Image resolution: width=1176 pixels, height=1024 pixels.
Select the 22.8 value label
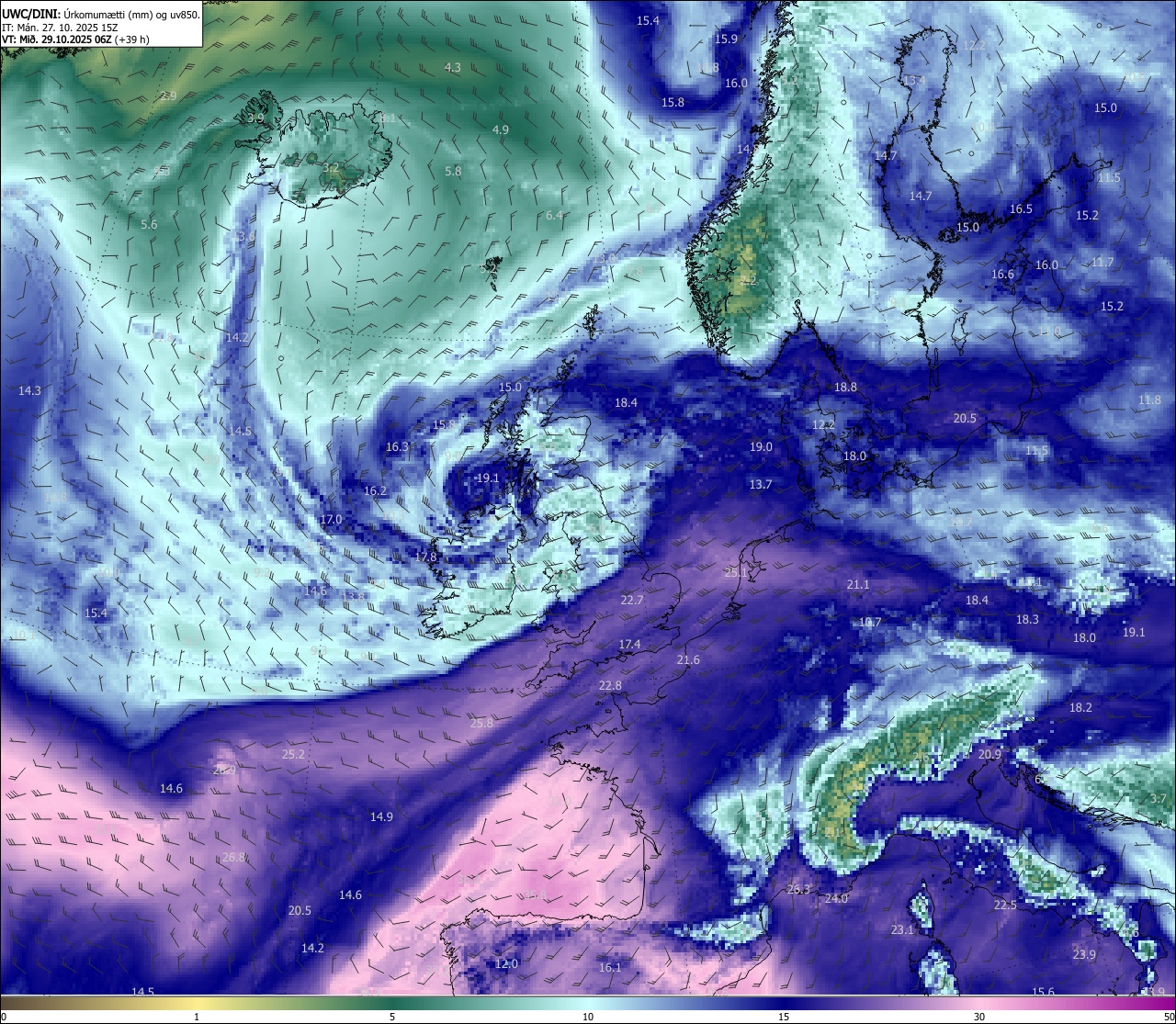(x=610, y=685)
